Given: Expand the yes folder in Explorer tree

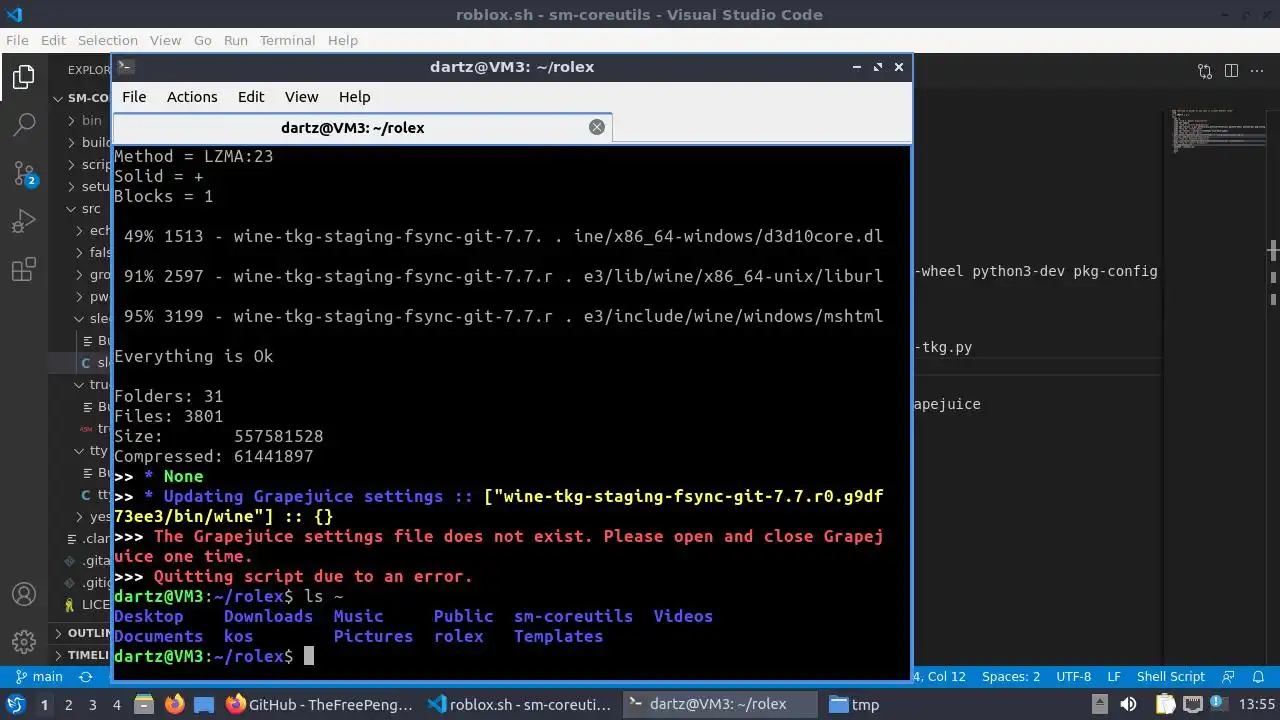Looking at the screenshot, I should click(x=80, y=517).
